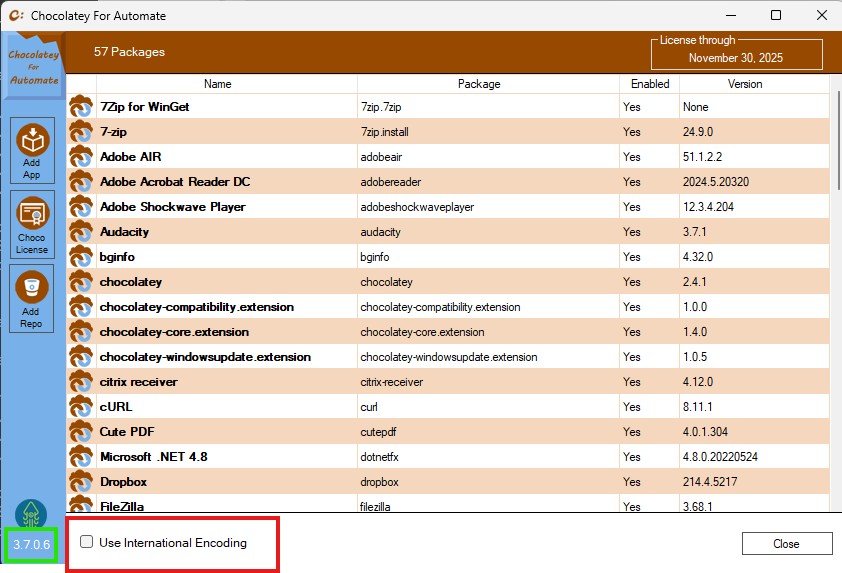Maximize the Chocolatey For Automate window
This screenshot has height=573, width=842.
(x=776, y=15)
